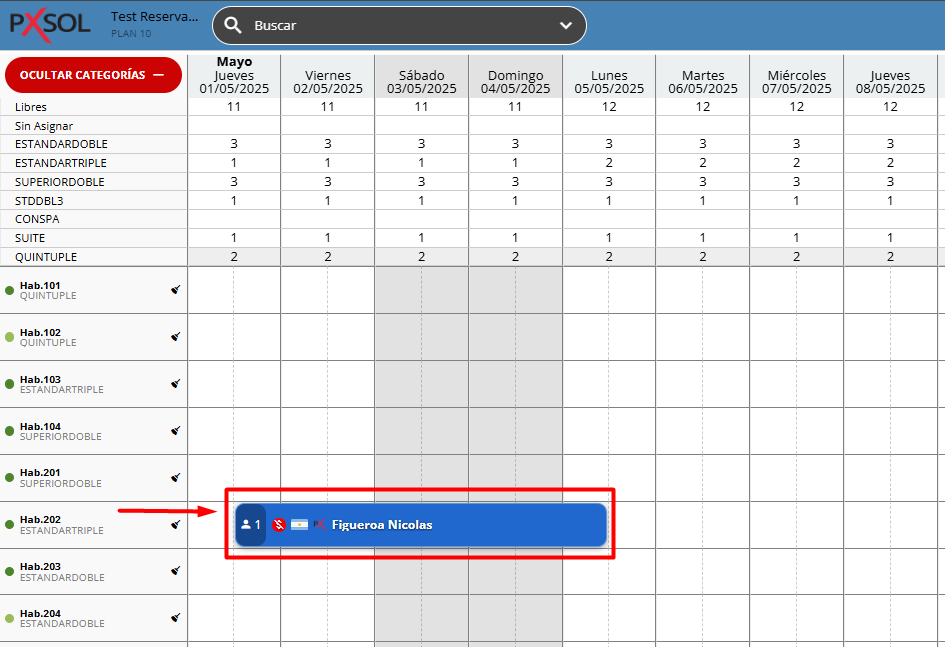Click the PX source icon on reservation
This screenshot has width=945, height=647.
(x=319, y=525)
